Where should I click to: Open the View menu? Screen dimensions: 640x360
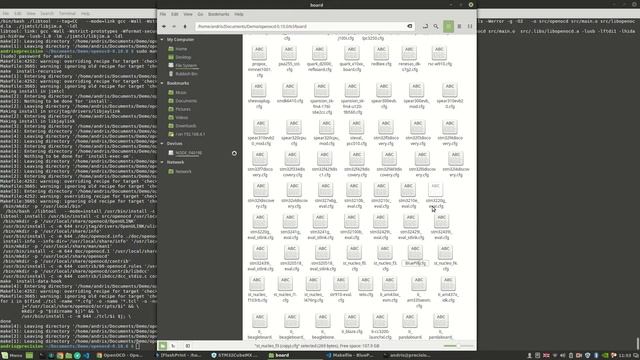tap(188, 14)
